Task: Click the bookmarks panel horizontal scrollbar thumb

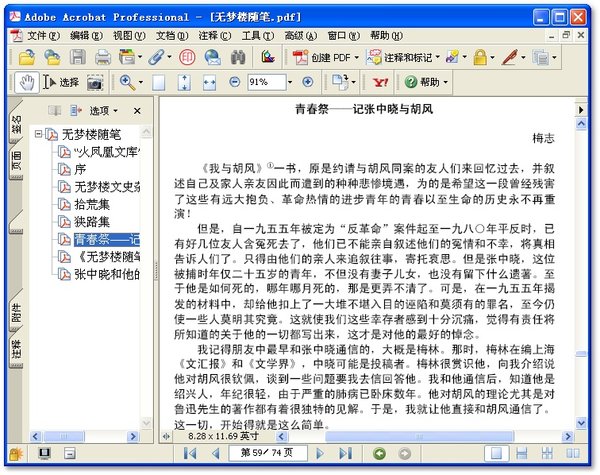Action: (64, 436)
